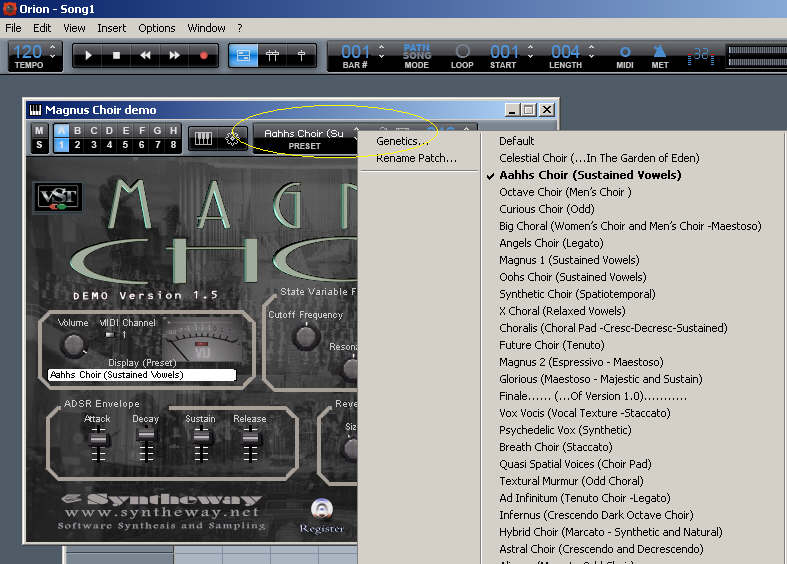
Task: Select Angels Choir (Legato) preset
Action: [551, 243]
